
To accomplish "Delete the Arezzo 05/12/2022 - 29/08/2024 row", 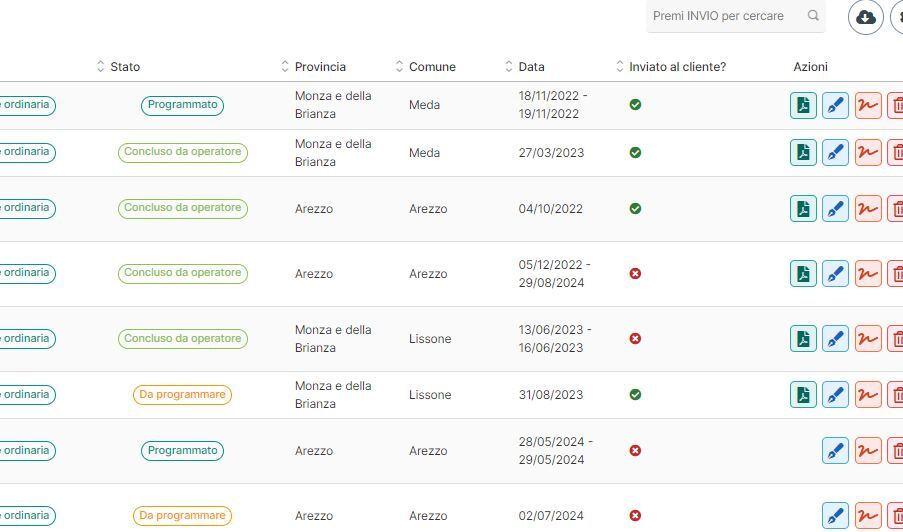I will (x=896, y=274).
